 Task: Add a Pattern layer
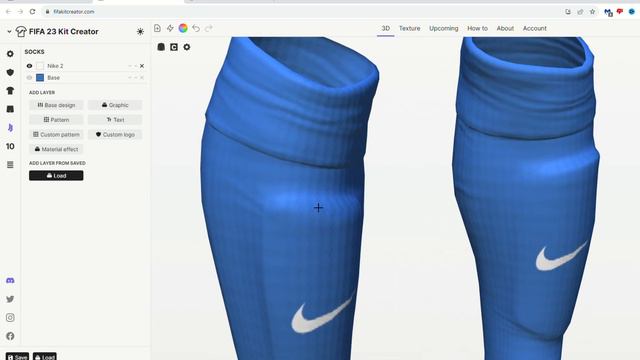click(x=56, y=120)
